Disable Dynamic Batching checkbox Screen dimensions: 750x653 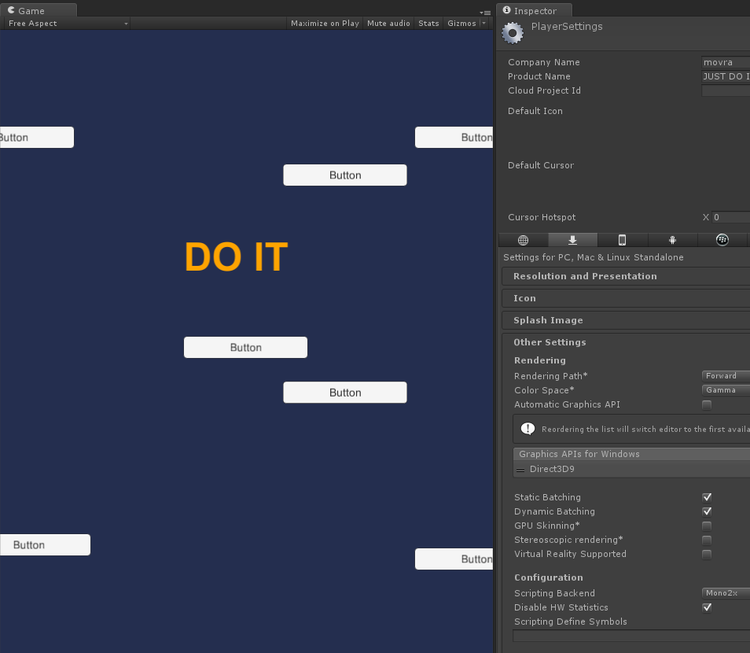click(706, 511)
